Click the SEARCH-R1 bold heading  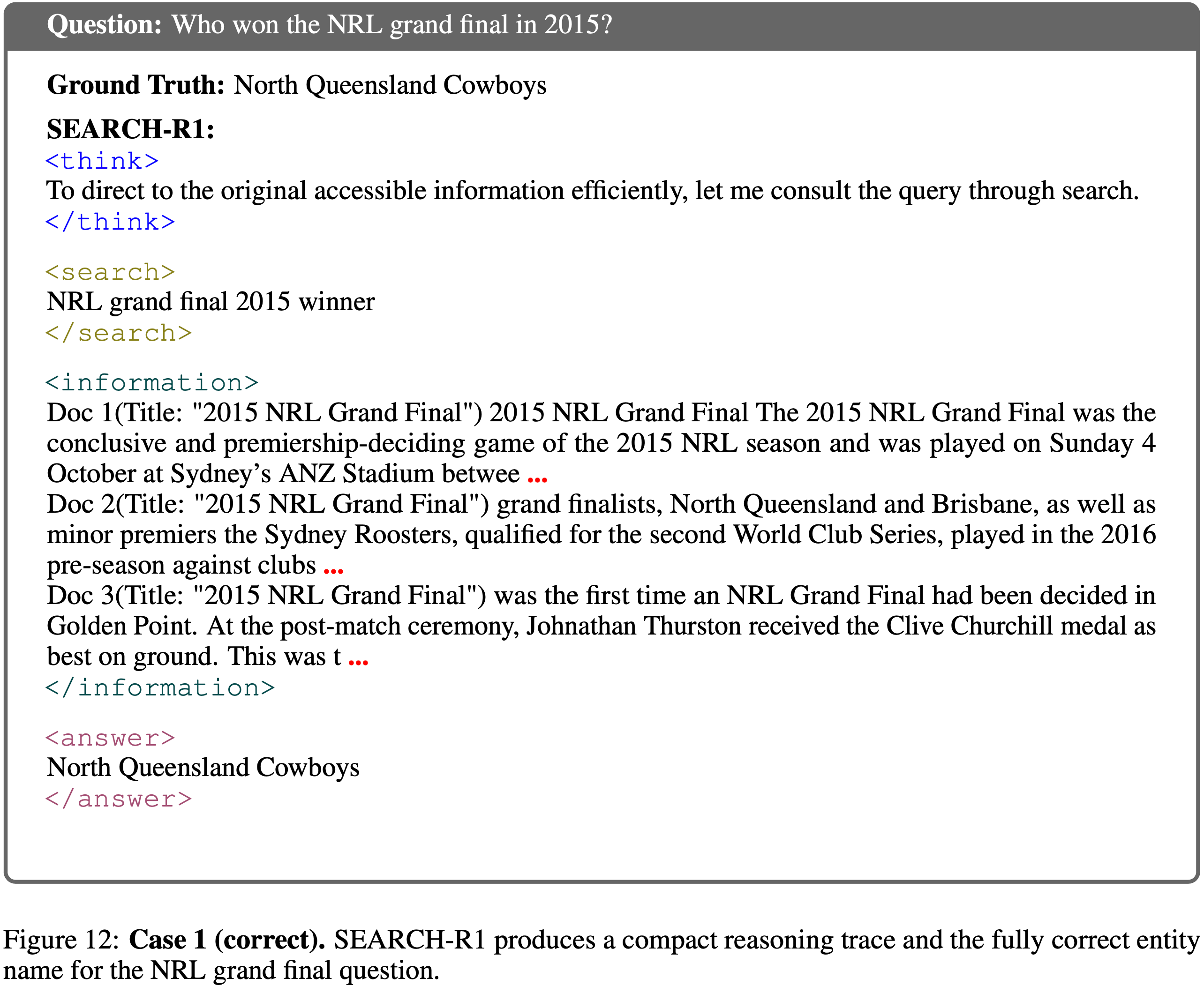pos(130,129)
